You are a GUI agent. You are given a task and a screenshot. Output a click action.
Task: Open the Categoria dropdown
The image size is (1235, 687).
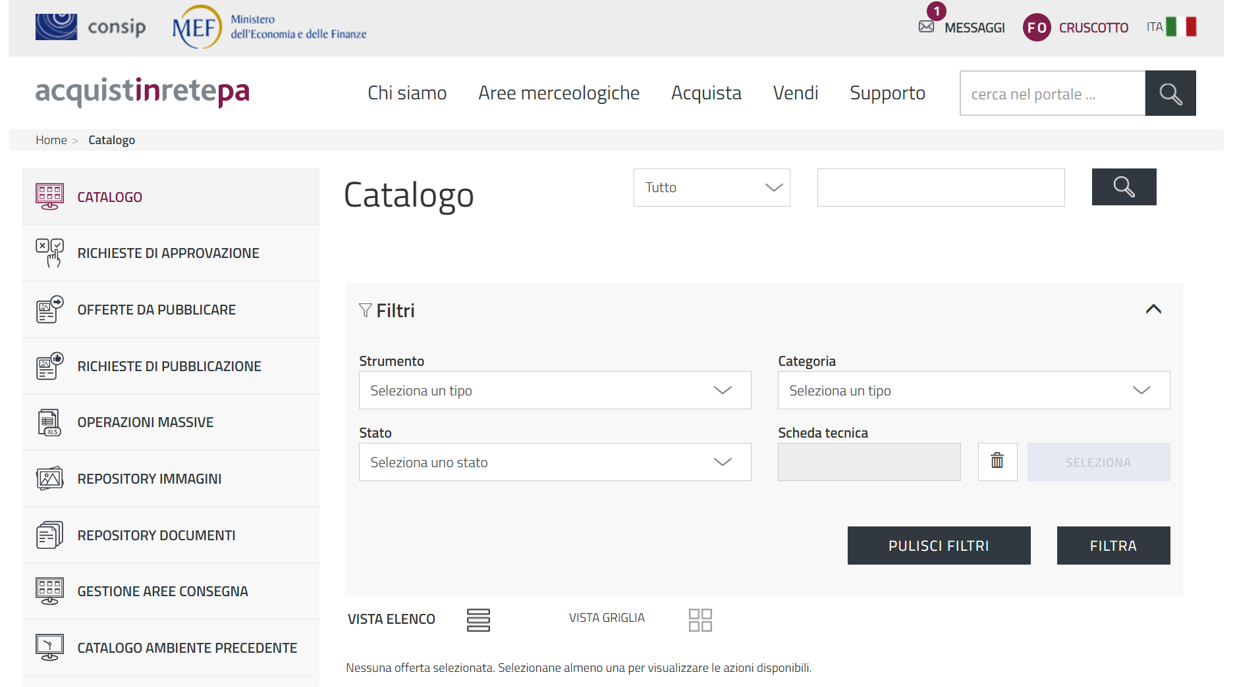973,391
